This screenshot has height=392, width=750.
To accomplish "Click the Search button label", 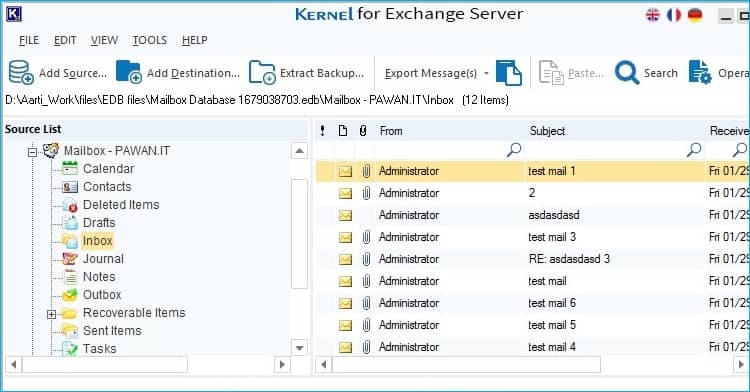I will 660,73.
